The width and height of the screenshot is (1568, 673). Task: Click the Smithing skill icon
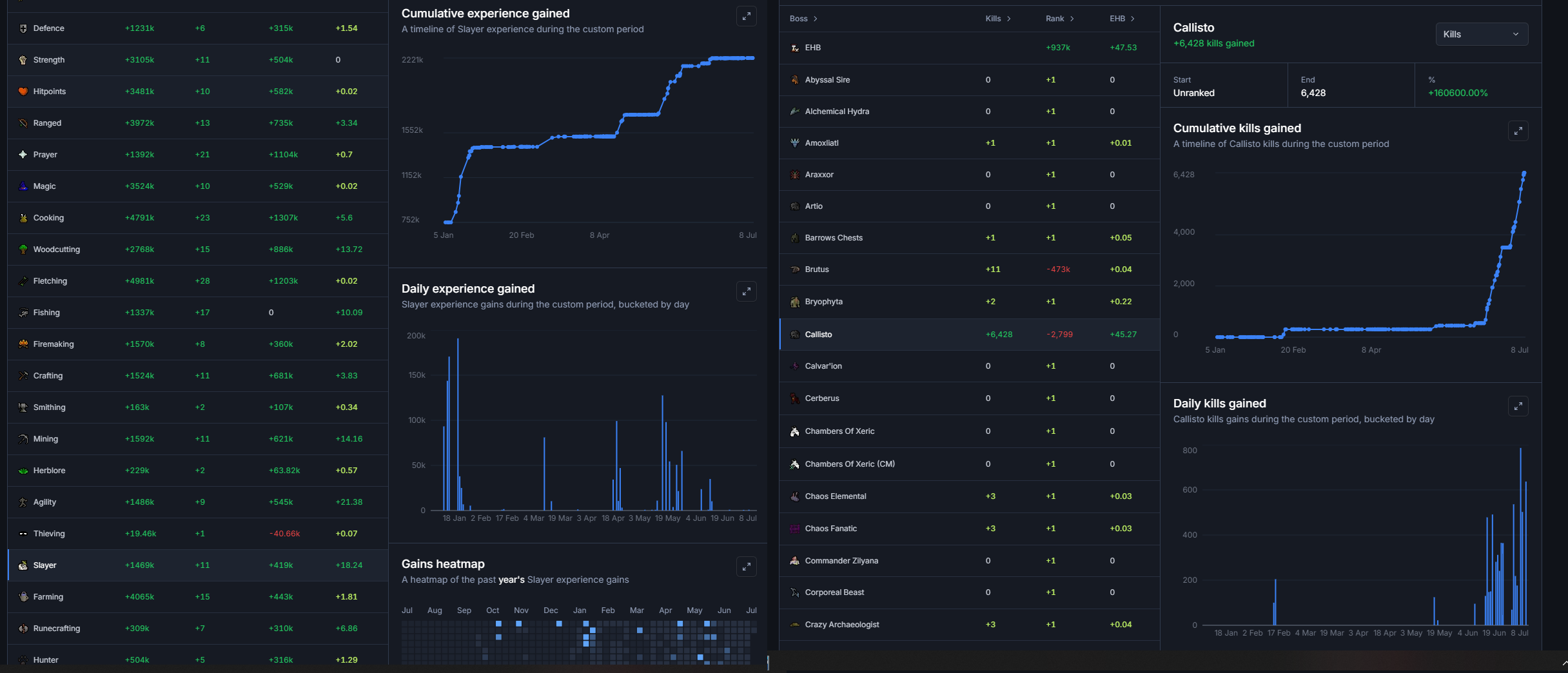coord(23,407)
